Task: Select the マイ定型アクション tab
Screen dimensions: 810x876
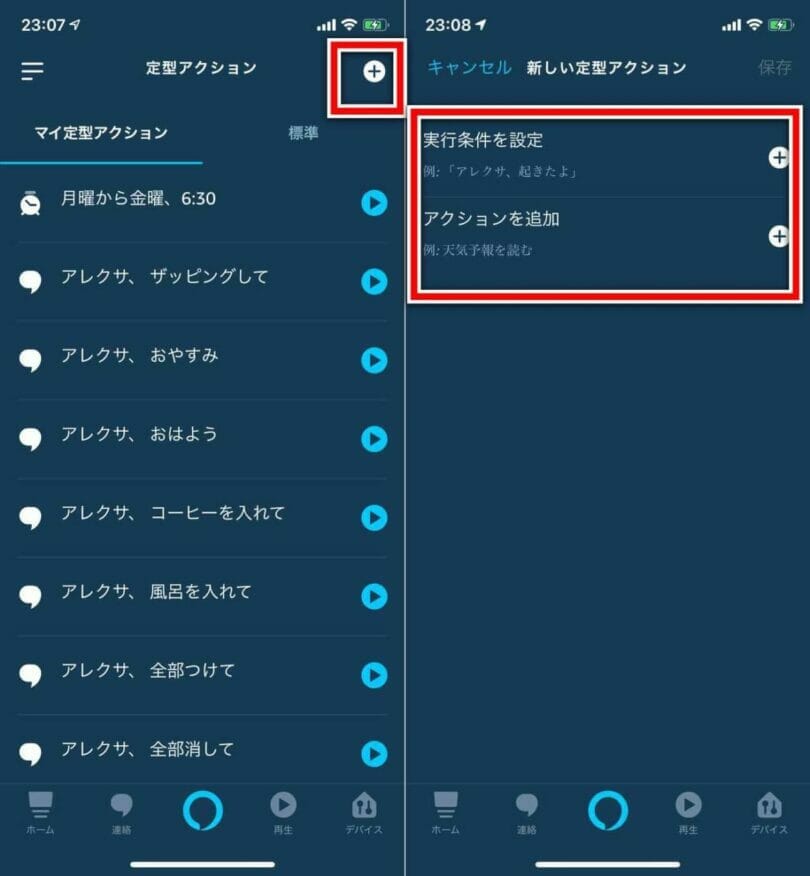Action: click(x=101, y=133)
